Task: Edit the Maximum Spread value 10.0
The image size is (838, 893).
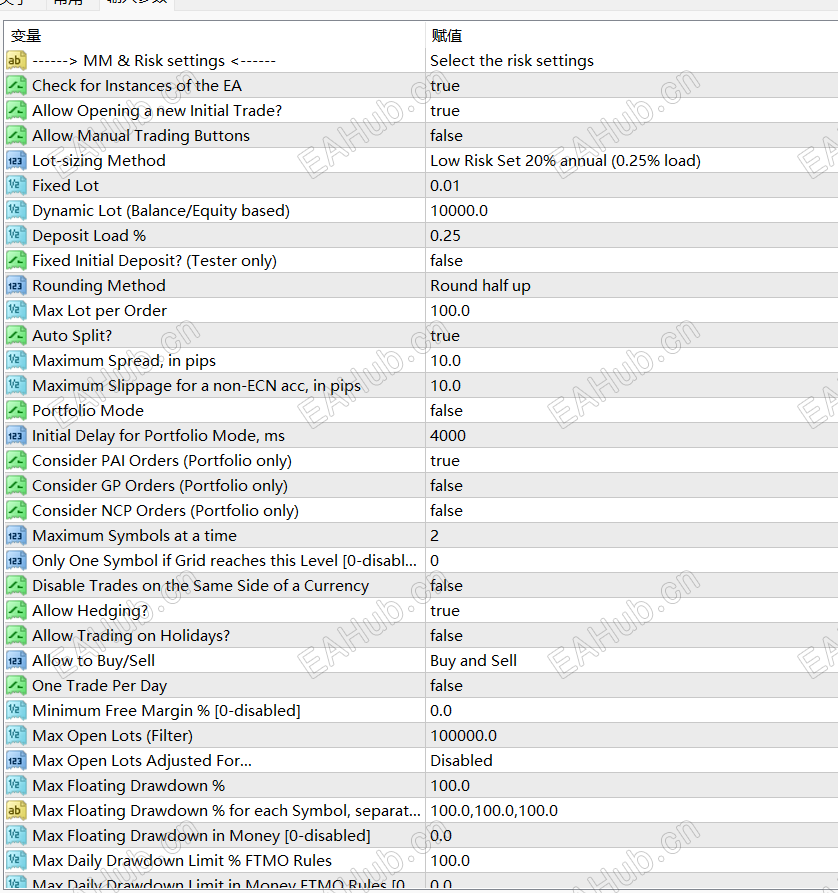Action: [x=445, y=361]
